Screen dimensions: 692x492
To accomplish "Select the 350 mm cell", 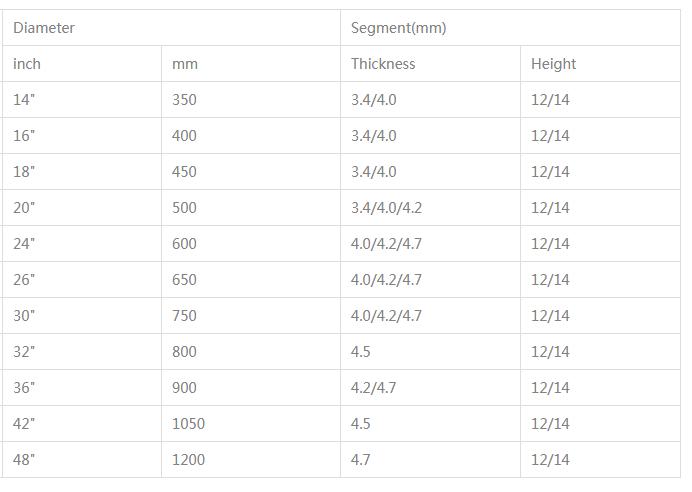I will (185, 100).
